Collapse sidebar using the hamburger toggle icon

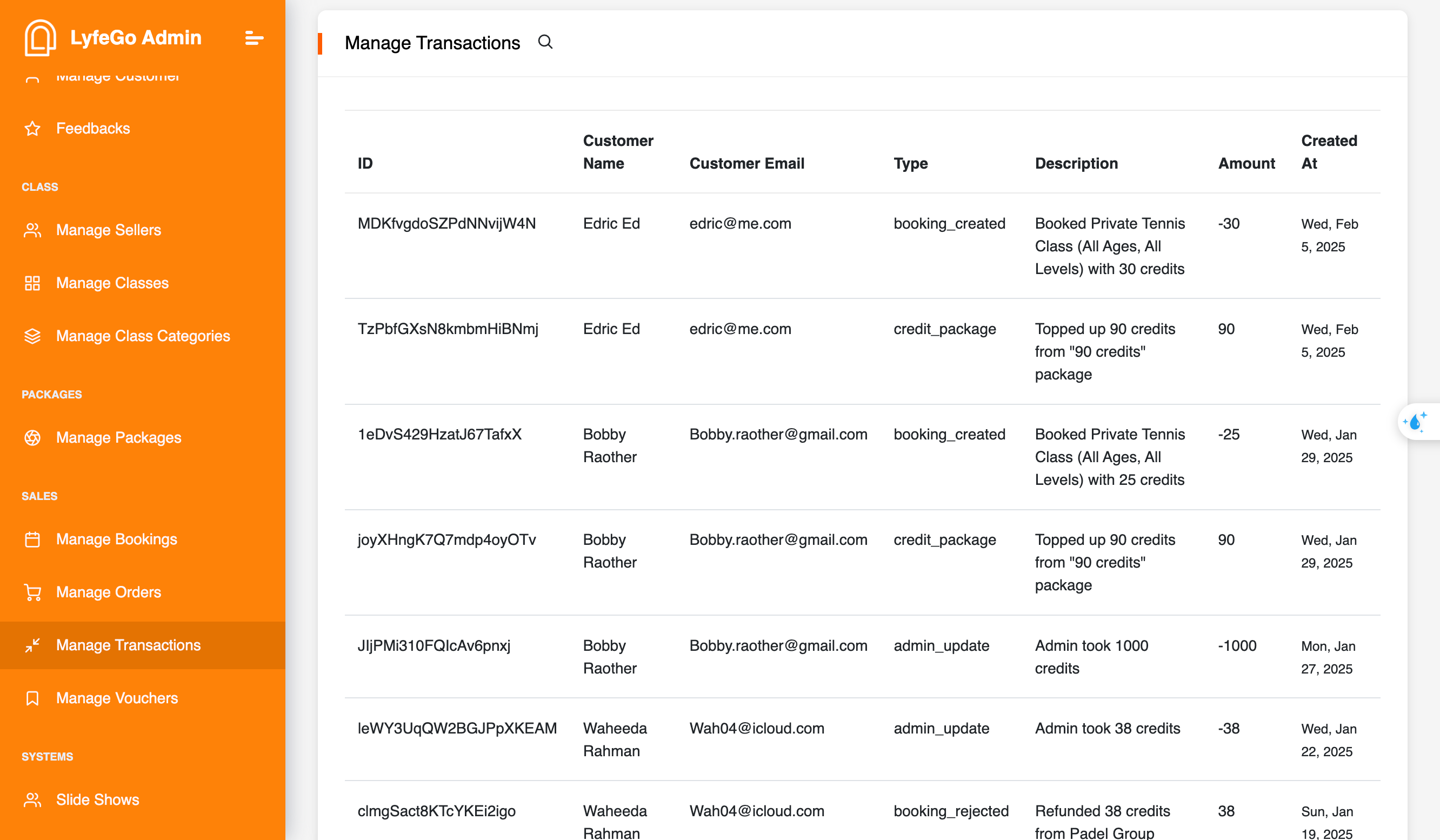point(254,38)
